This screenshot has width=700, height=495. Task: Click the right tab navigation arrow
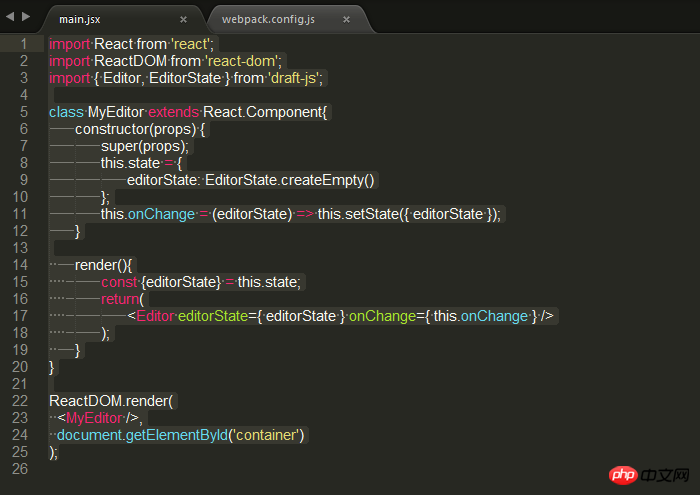click(x=25, y=18)
